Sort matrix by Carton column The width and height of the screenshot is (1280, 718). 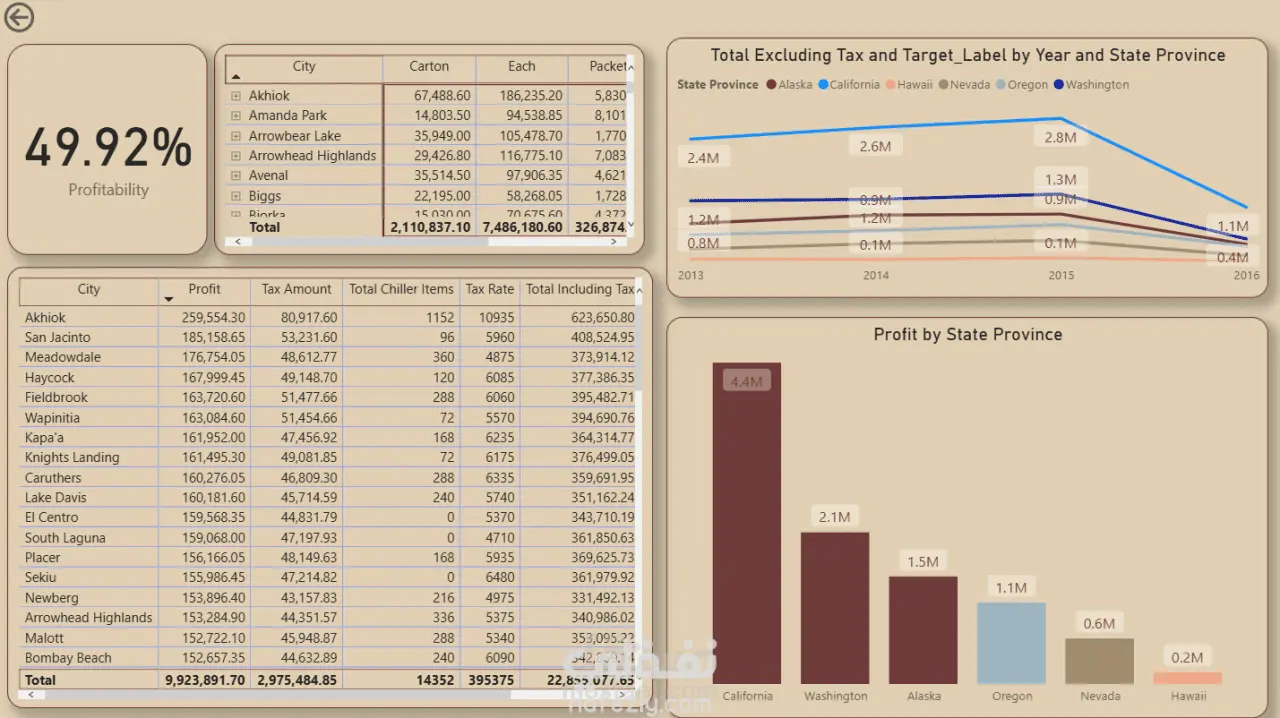coord(429,66)
